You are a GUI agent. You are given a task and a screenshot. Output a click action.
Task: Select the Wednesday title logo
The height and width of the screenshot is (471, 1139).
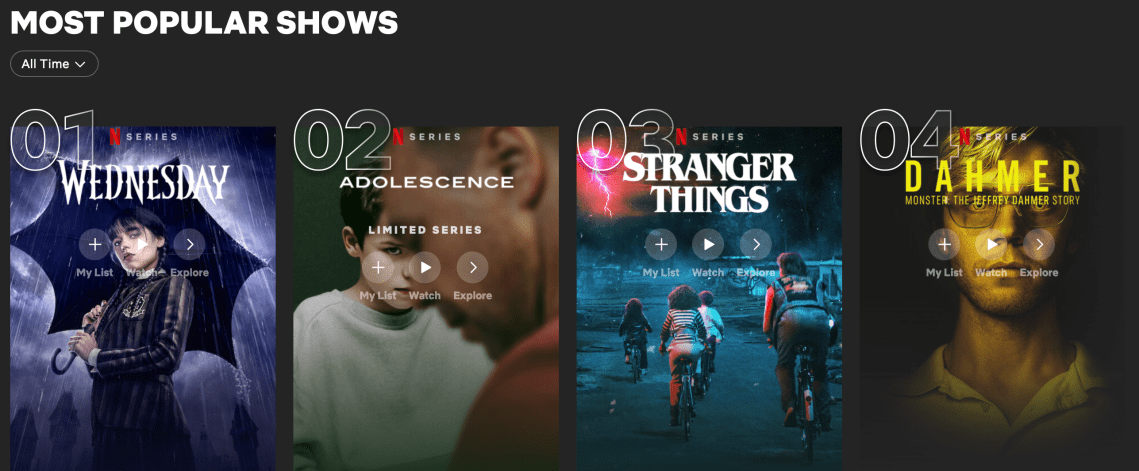143,183
